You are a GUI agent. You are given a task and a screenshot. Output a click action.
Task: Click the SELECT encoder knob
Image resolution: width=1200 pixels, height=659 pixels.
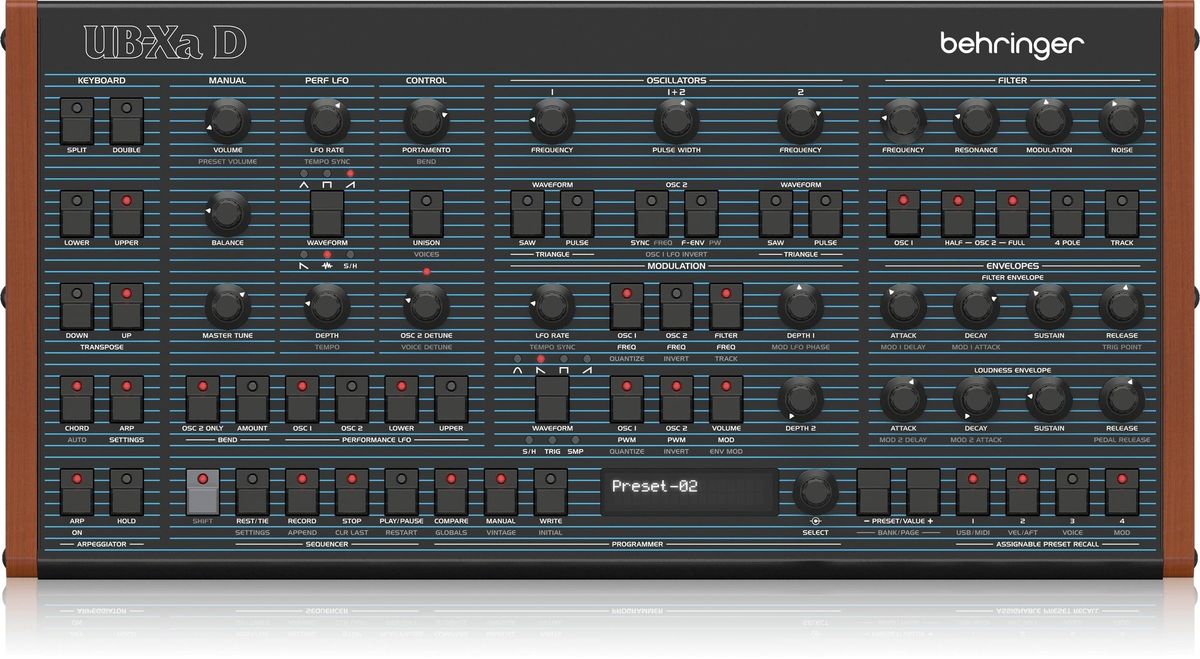point(816,491)
